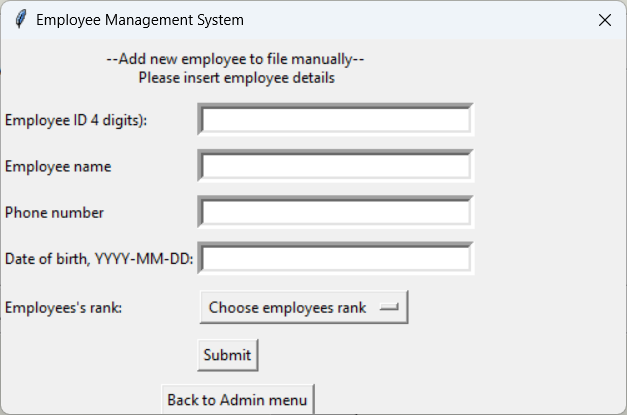
Task: Click the 'Employee name' label
Action: tap(58, 166)
